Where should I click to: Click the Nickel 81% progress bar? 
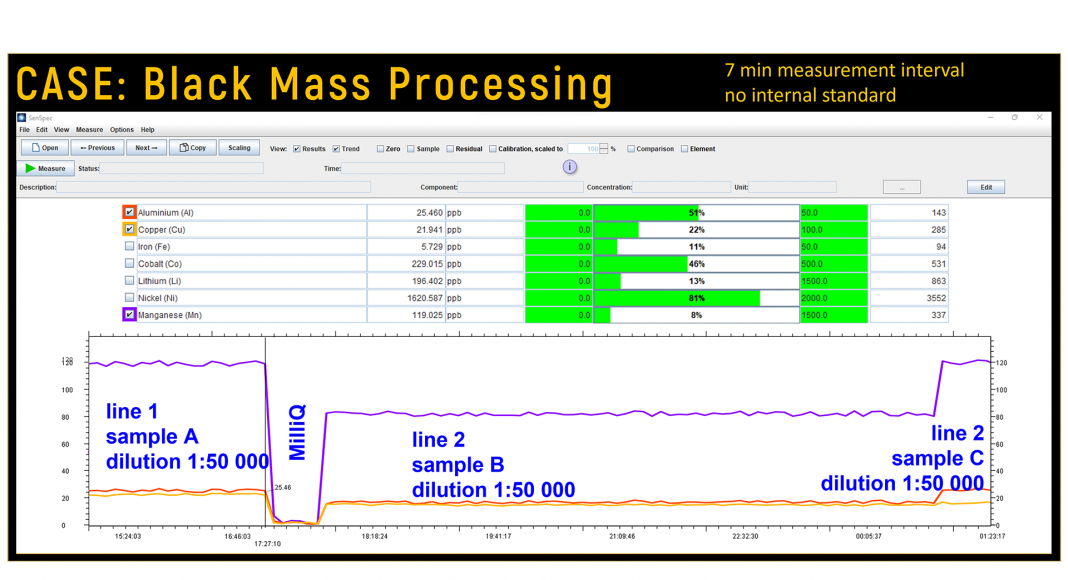click(x=696, y=298)
